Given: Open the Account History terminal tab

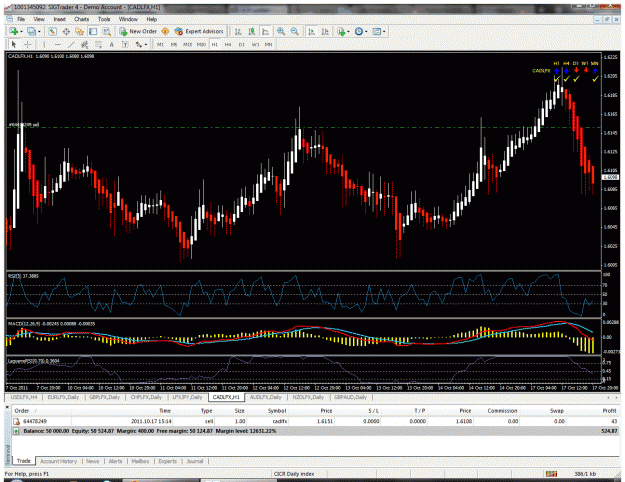Looking at the screenshot, I should [x=58, y=461].
